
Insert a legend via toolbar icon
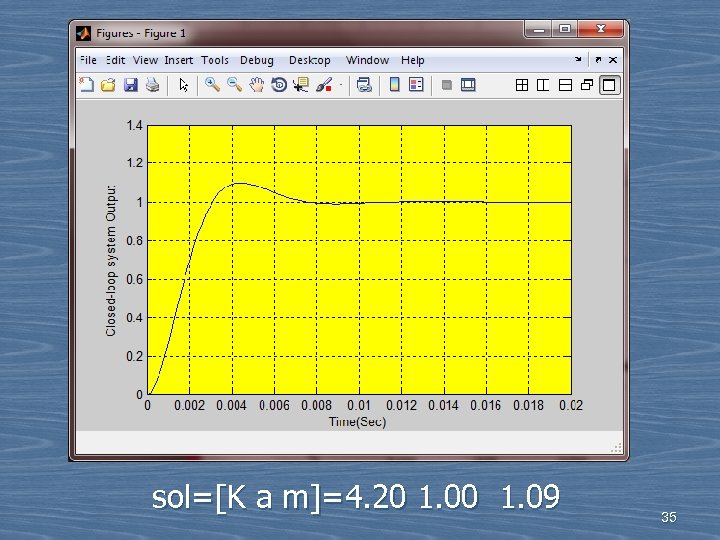tap(416, 84)
